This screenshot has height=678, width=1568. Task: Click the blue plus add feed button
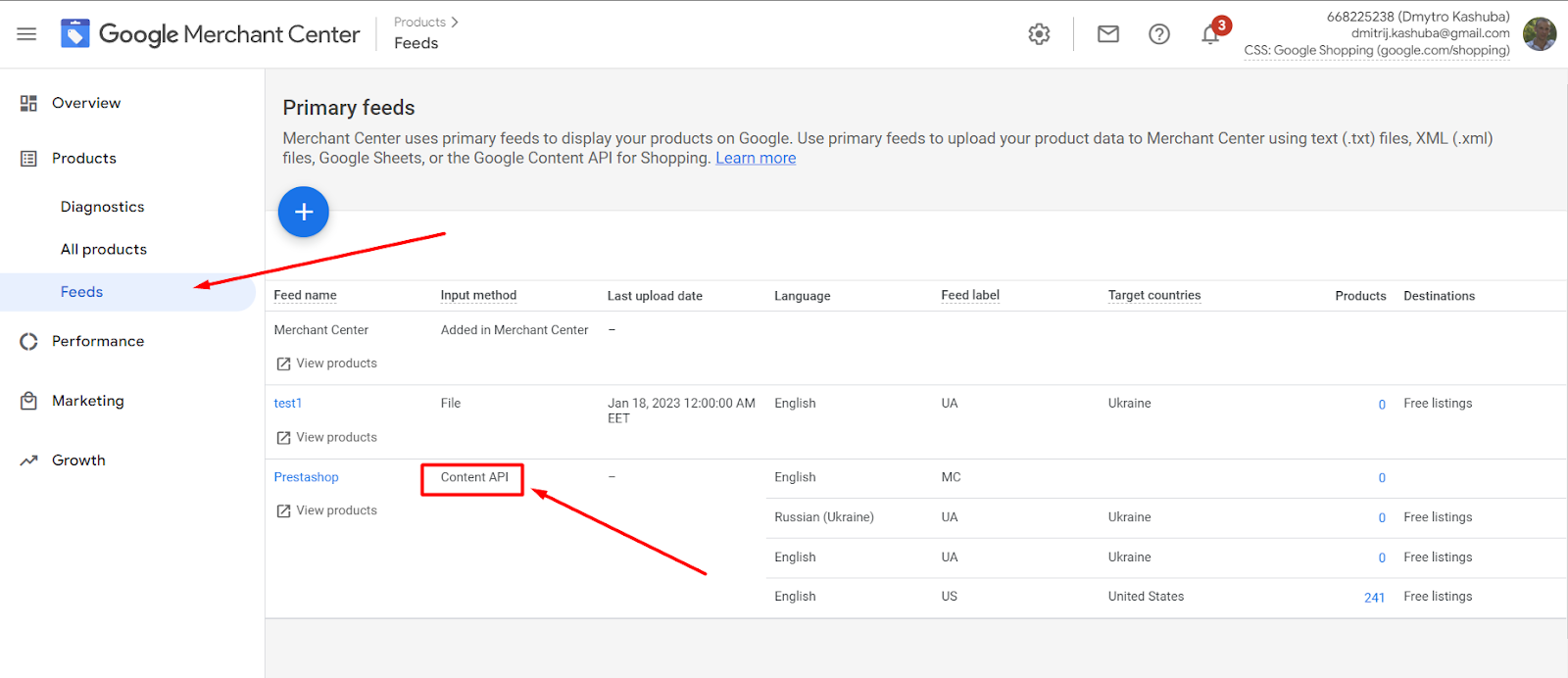click(304, 212)
